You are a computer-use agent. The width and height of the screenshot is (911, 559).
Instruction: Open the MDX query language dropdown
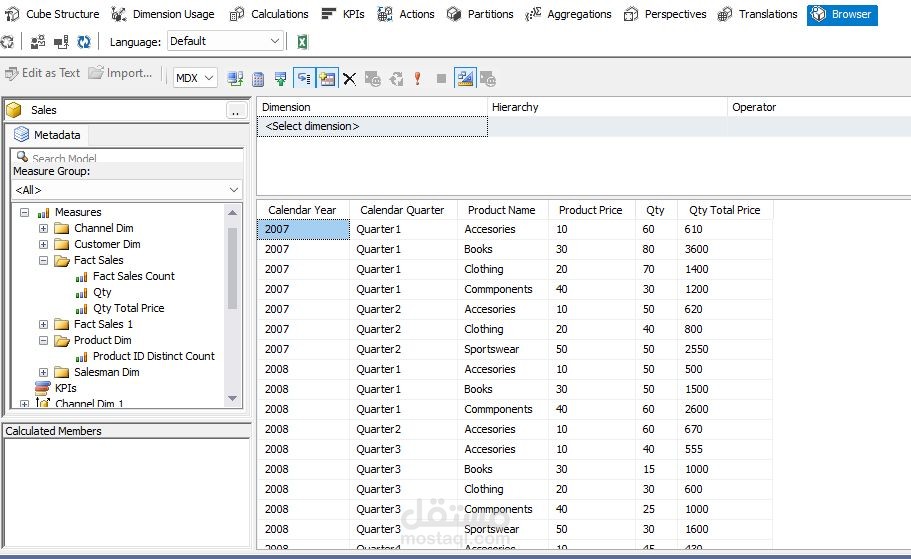(195, 78)
